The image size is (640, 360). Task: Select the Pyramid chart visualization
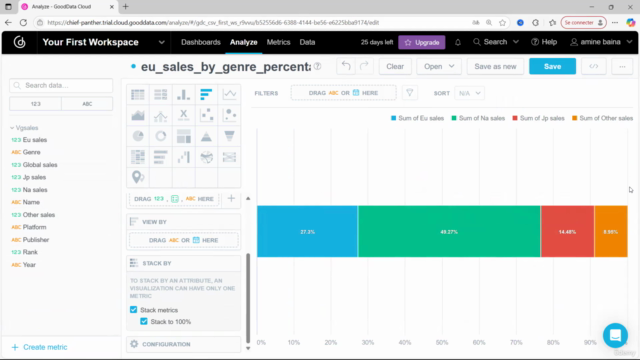(207, 136)
